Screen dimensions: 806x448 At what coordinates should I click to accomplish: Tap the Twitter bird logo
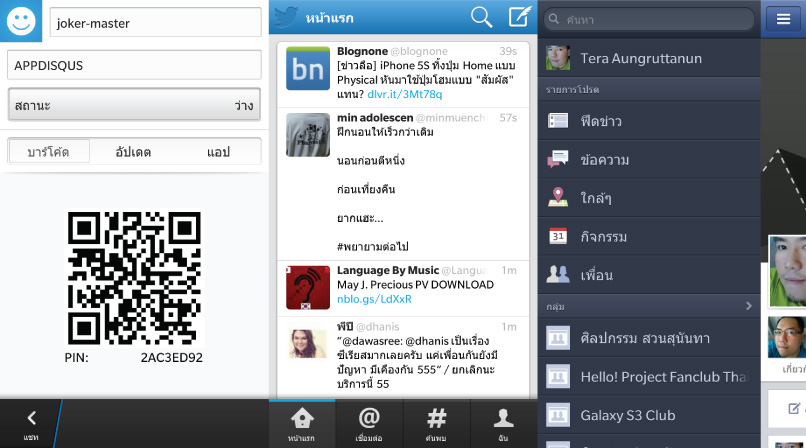pyautogui.click(x=285, y=17)
